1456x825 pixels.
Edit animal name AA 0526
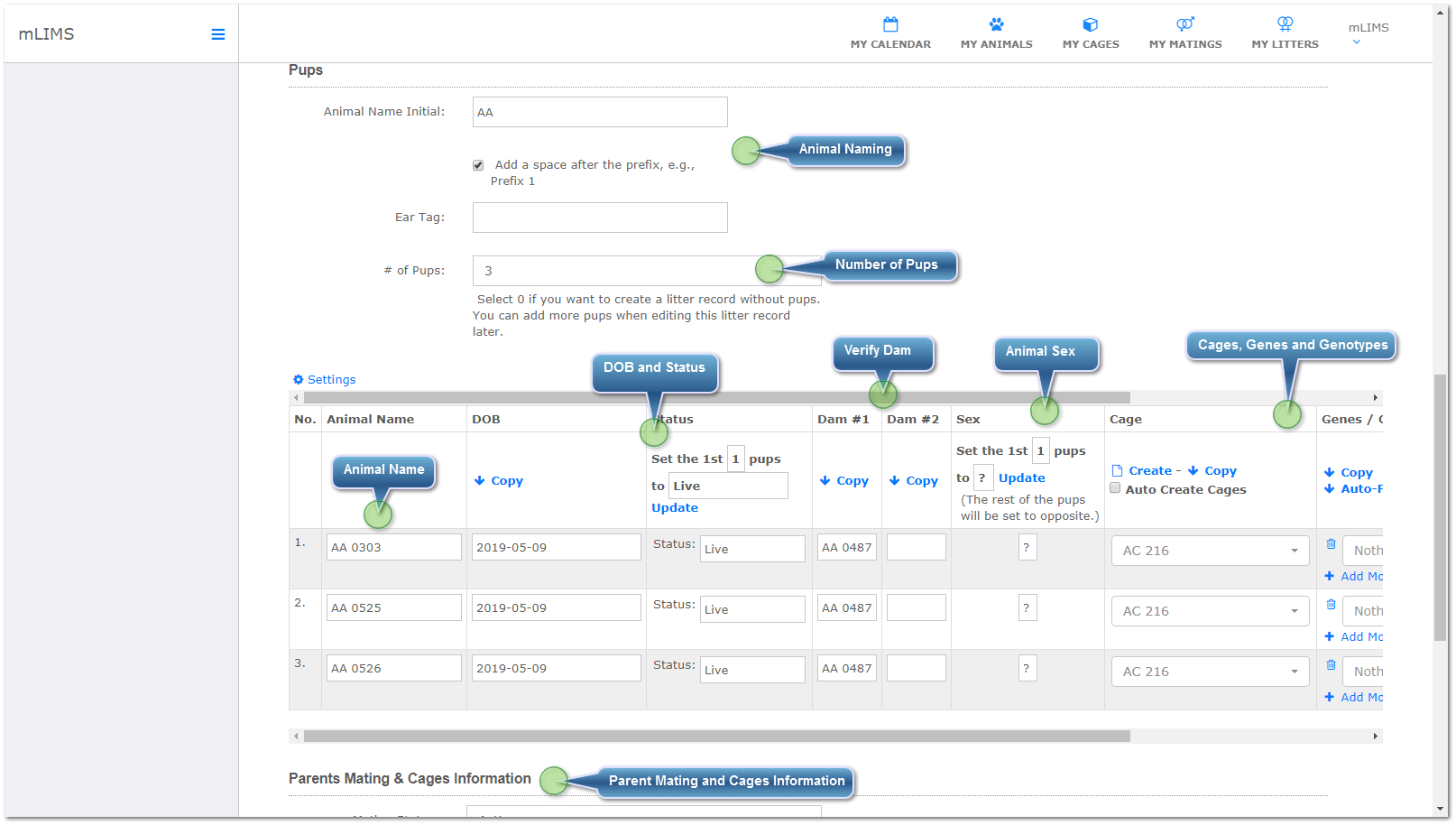pyautogui.click(x=394, y=668)
